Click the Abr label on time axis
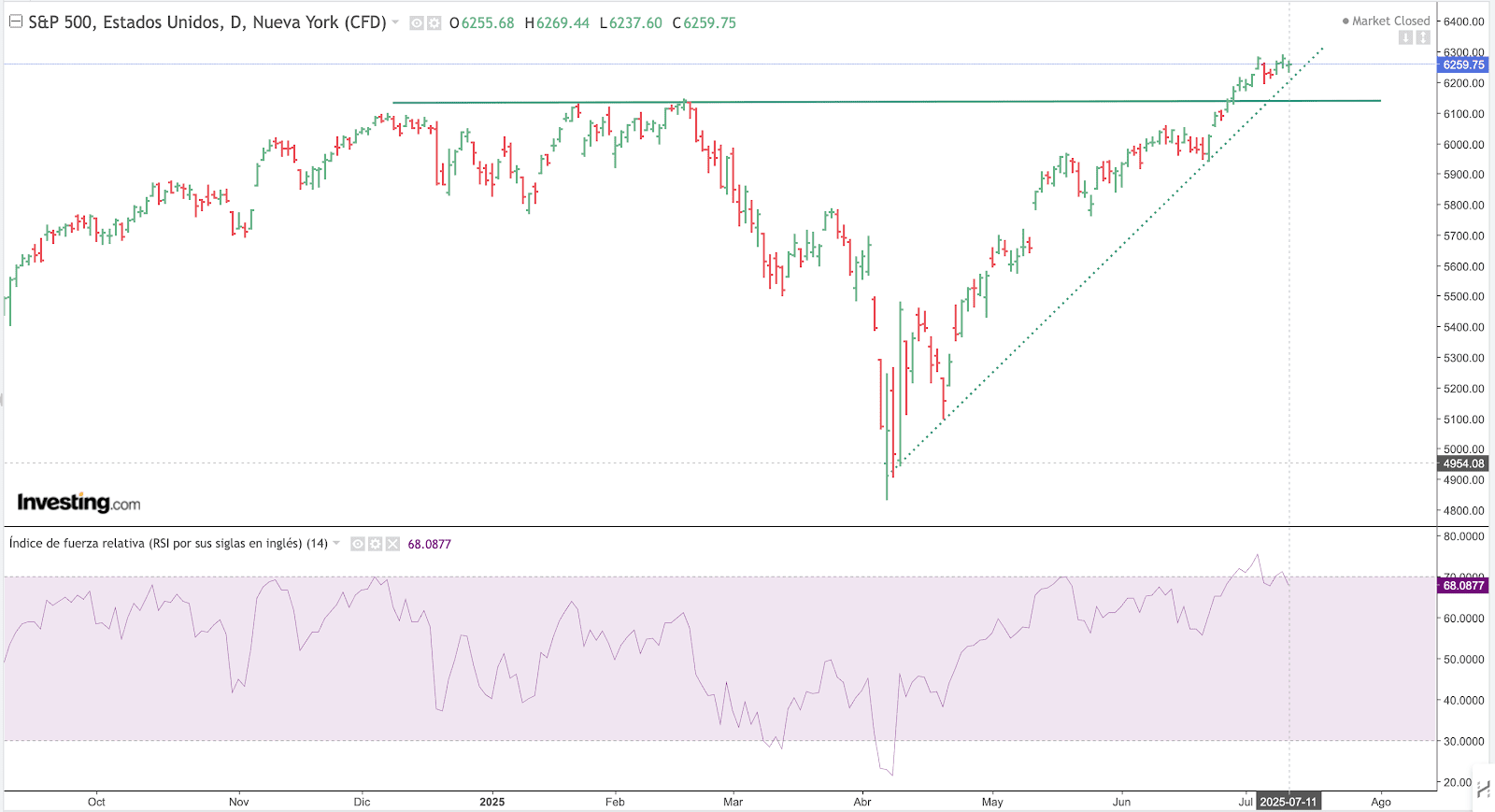Viewport: 1495px width, 812px height. tap(862, 802)
